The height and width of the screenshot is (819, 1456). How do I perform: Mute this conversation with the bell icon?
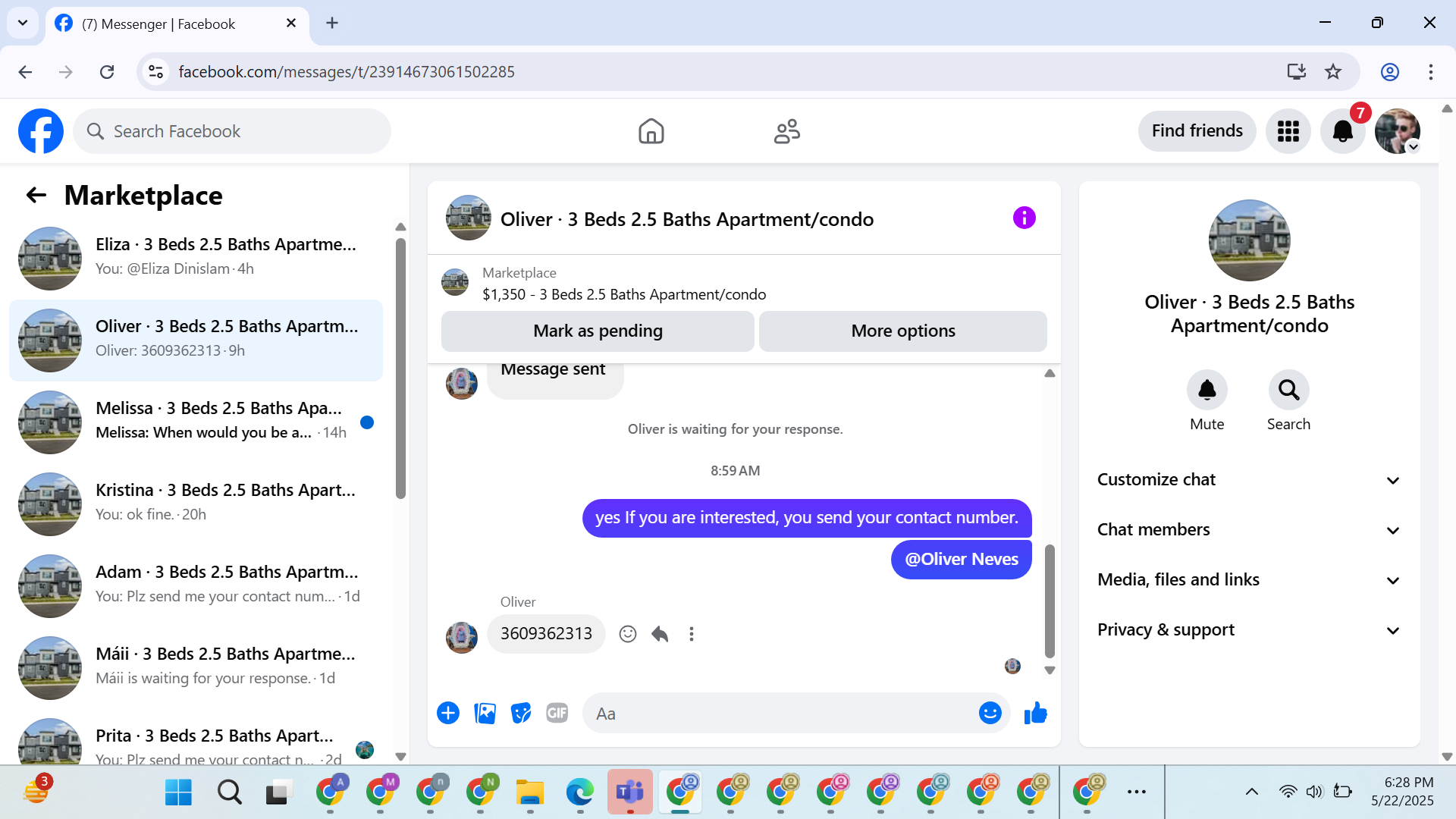pos(1207,390)
